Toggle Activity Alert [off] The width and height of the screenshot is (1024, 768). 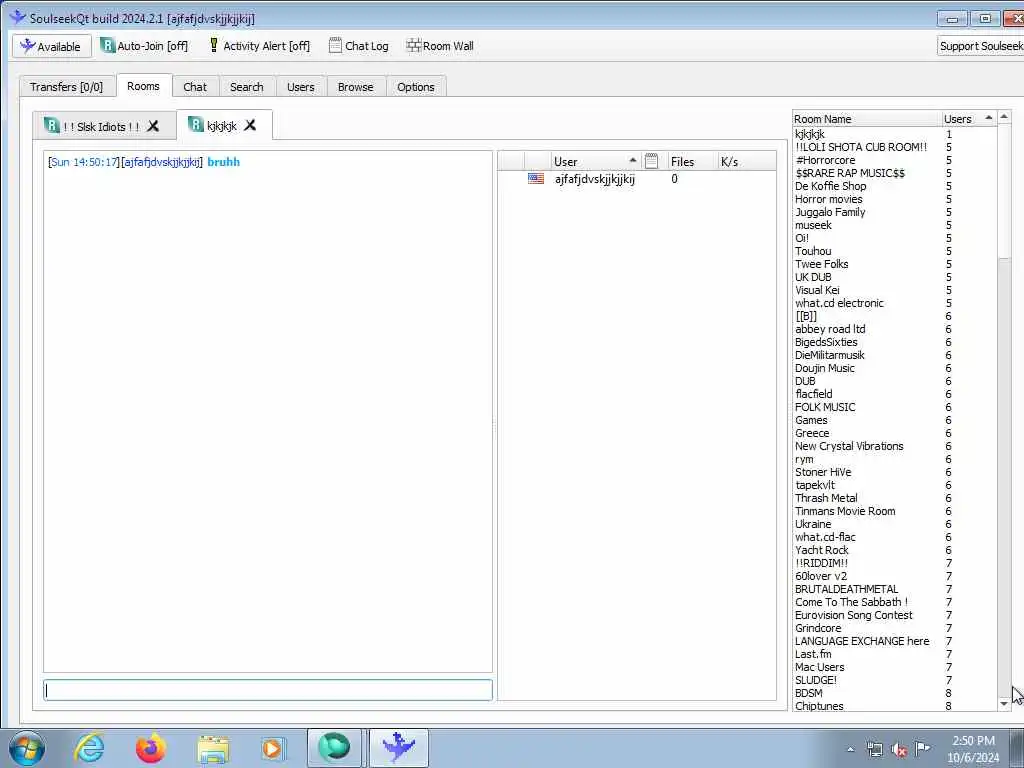[x=259, y=46]
